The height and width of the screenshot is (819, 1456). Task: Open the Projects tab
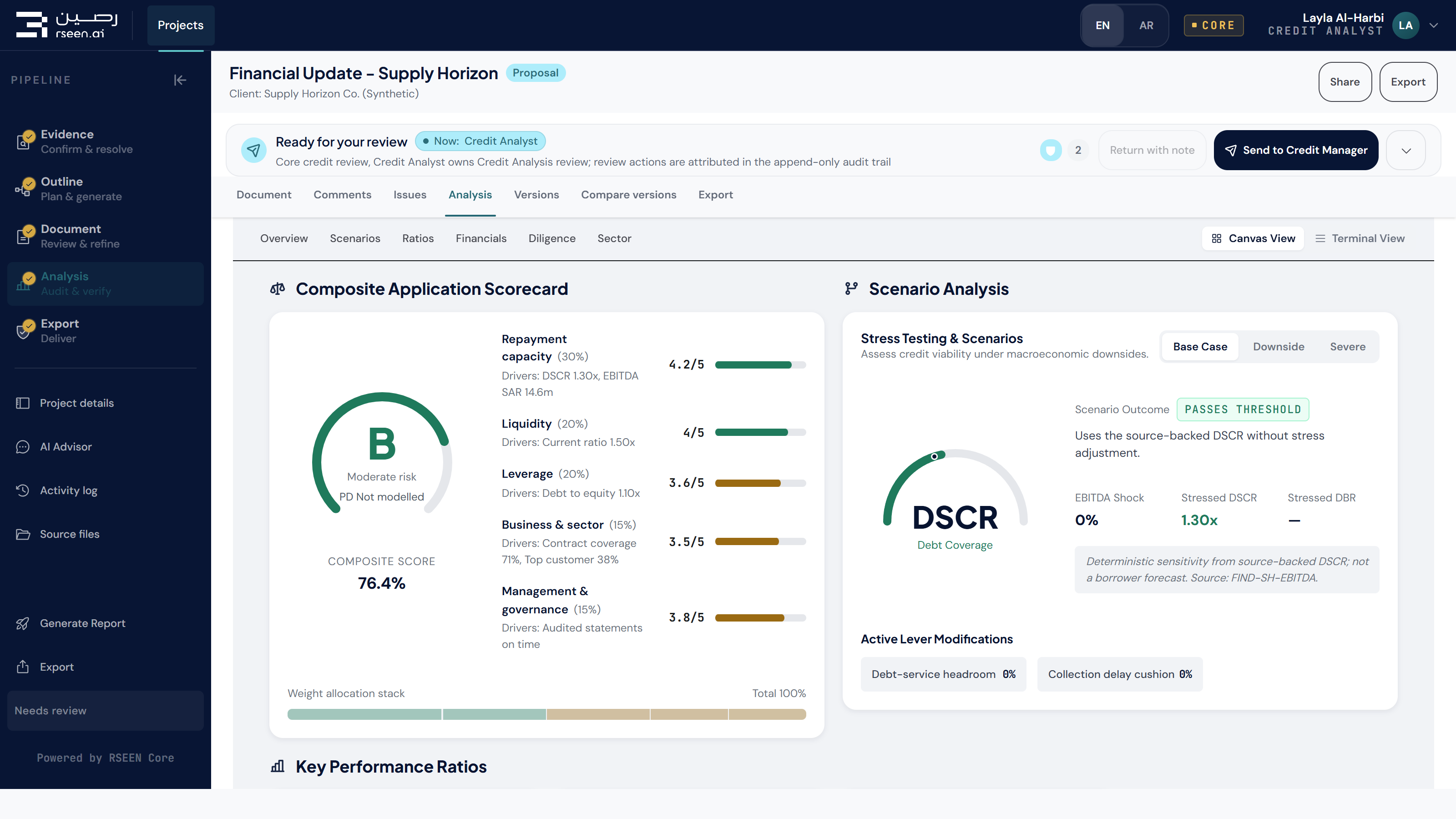180,25
